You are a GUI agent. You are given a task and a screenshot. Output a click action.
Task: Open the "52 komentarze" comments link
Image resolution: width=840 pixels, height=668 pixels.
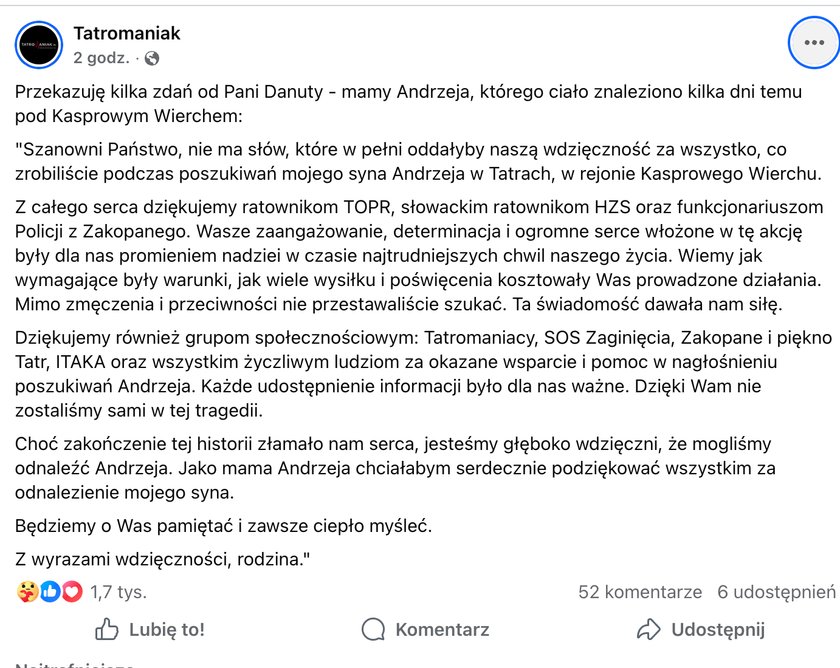(x=640, y=592)
